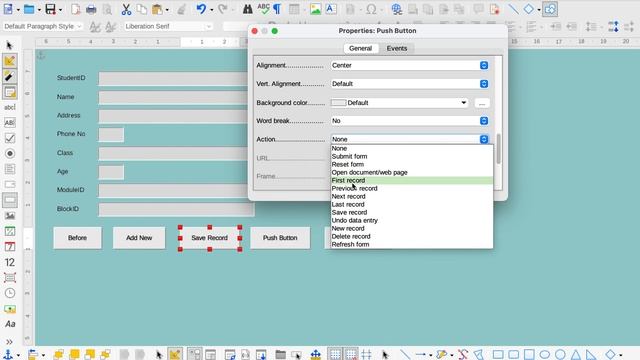640x360 pixels.
Task: Choose Save record from Action list
Action: (x=411, y=212)
